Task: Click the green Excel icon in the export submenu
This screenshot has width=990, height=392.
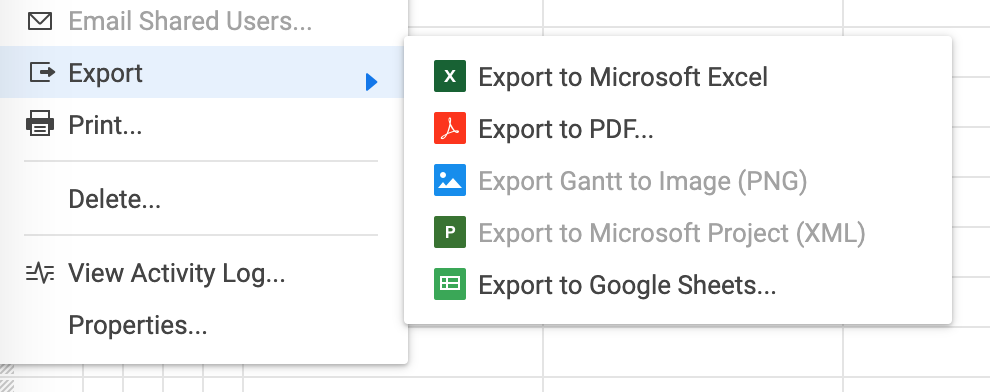Action: pyautogui.click(x=450, y=76)
